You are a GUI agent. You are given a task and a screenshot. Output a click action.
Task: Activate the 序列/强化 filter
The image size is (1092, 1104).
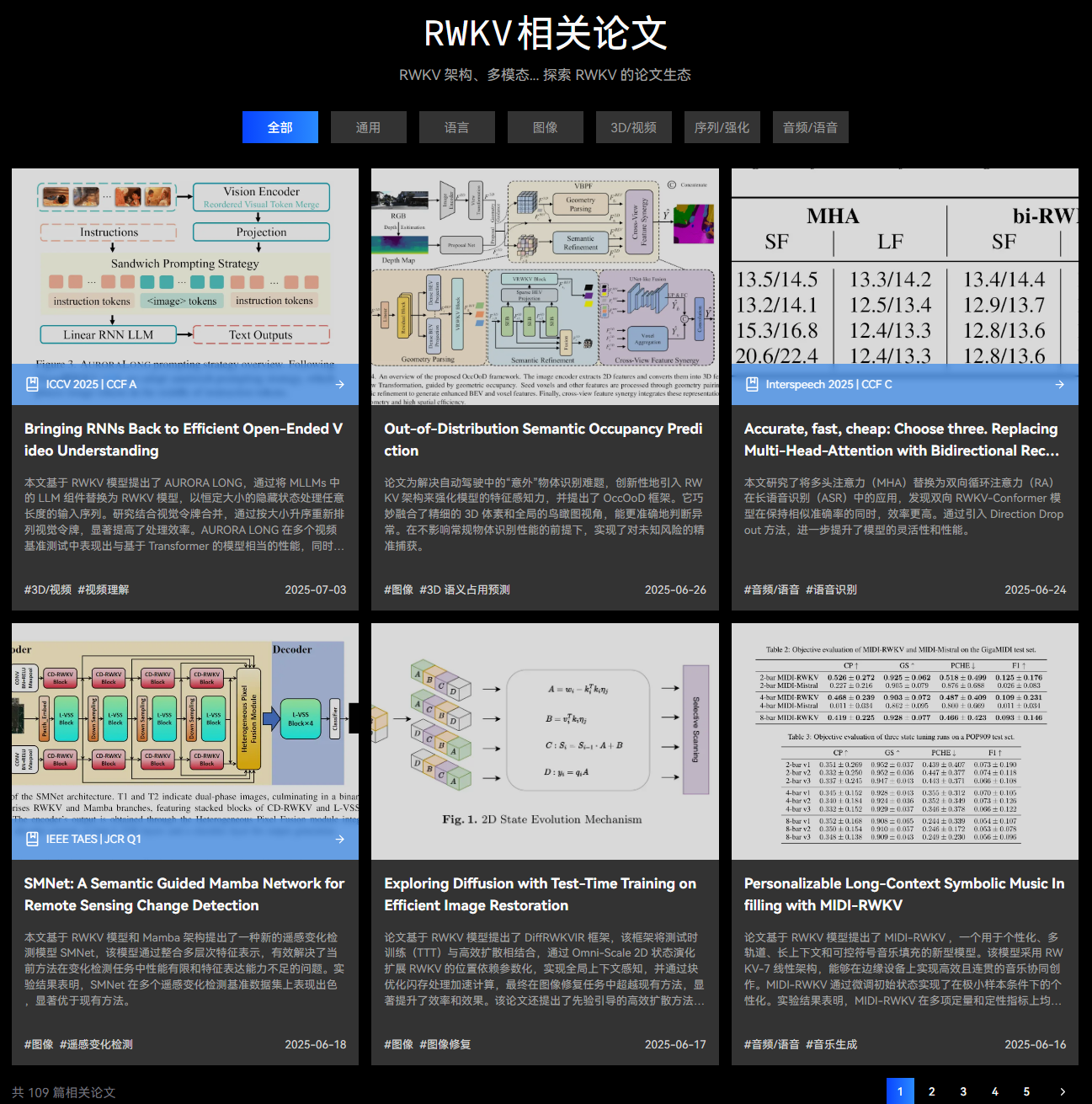(721, 127)
